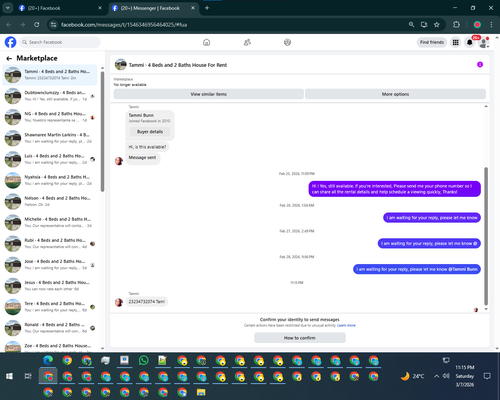Open Rubi conversation

click(50, 243)
